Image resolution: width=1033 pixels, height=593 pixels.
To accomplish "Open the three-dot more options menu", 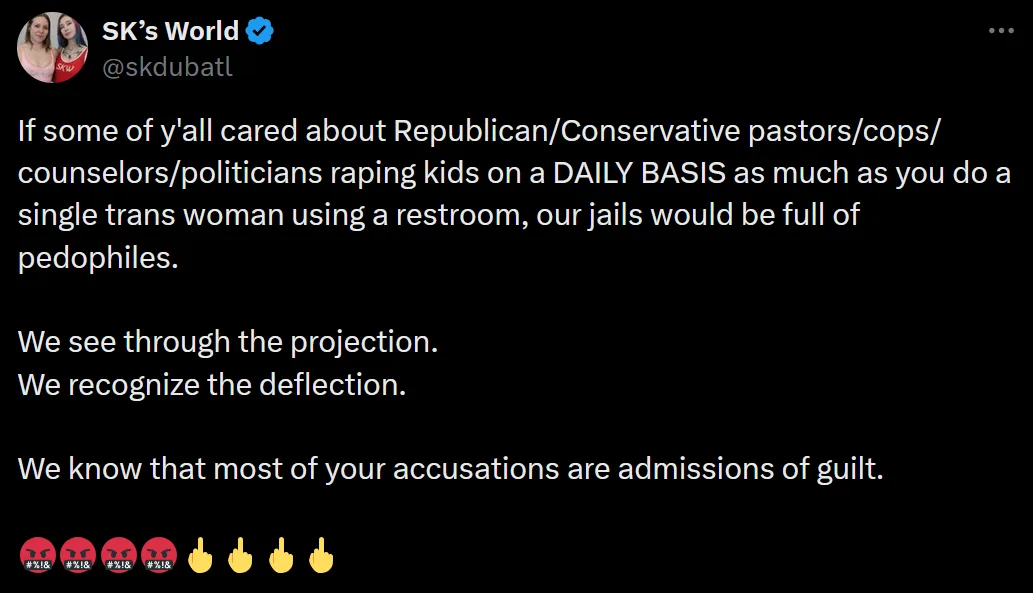I will point(1001,30).
